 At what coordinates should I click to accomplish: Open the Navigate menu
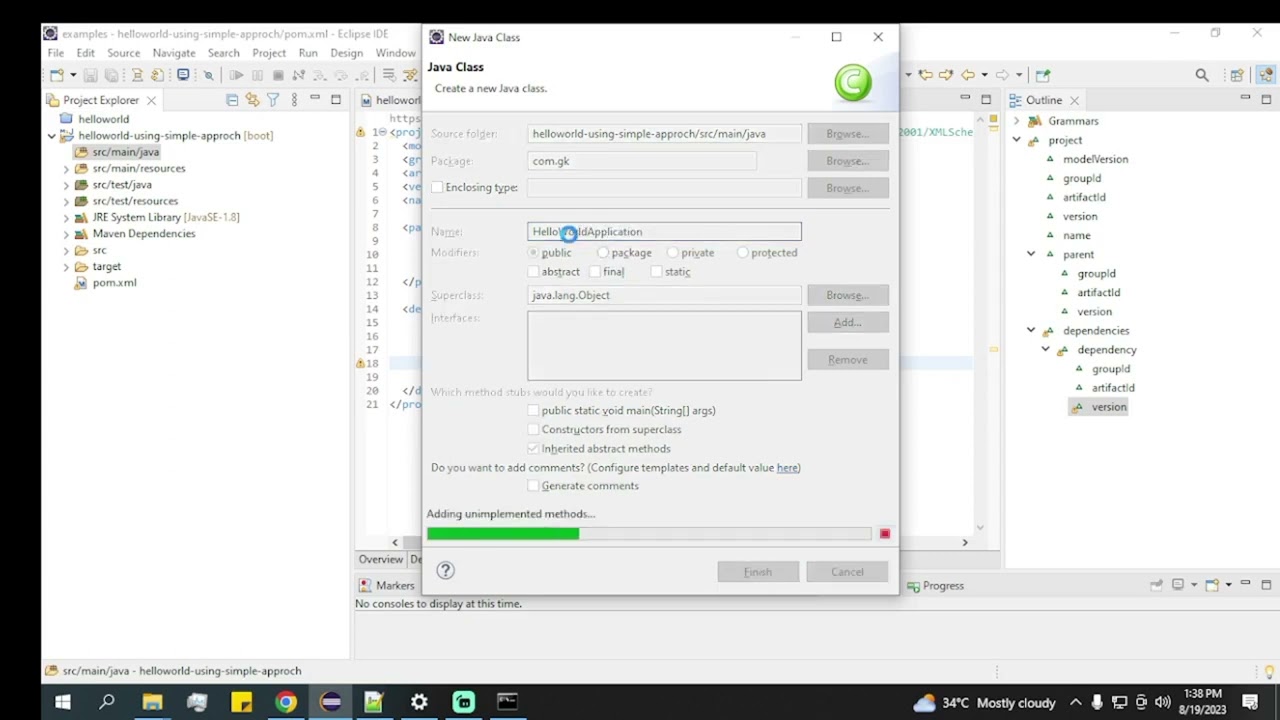pos(174,53)
